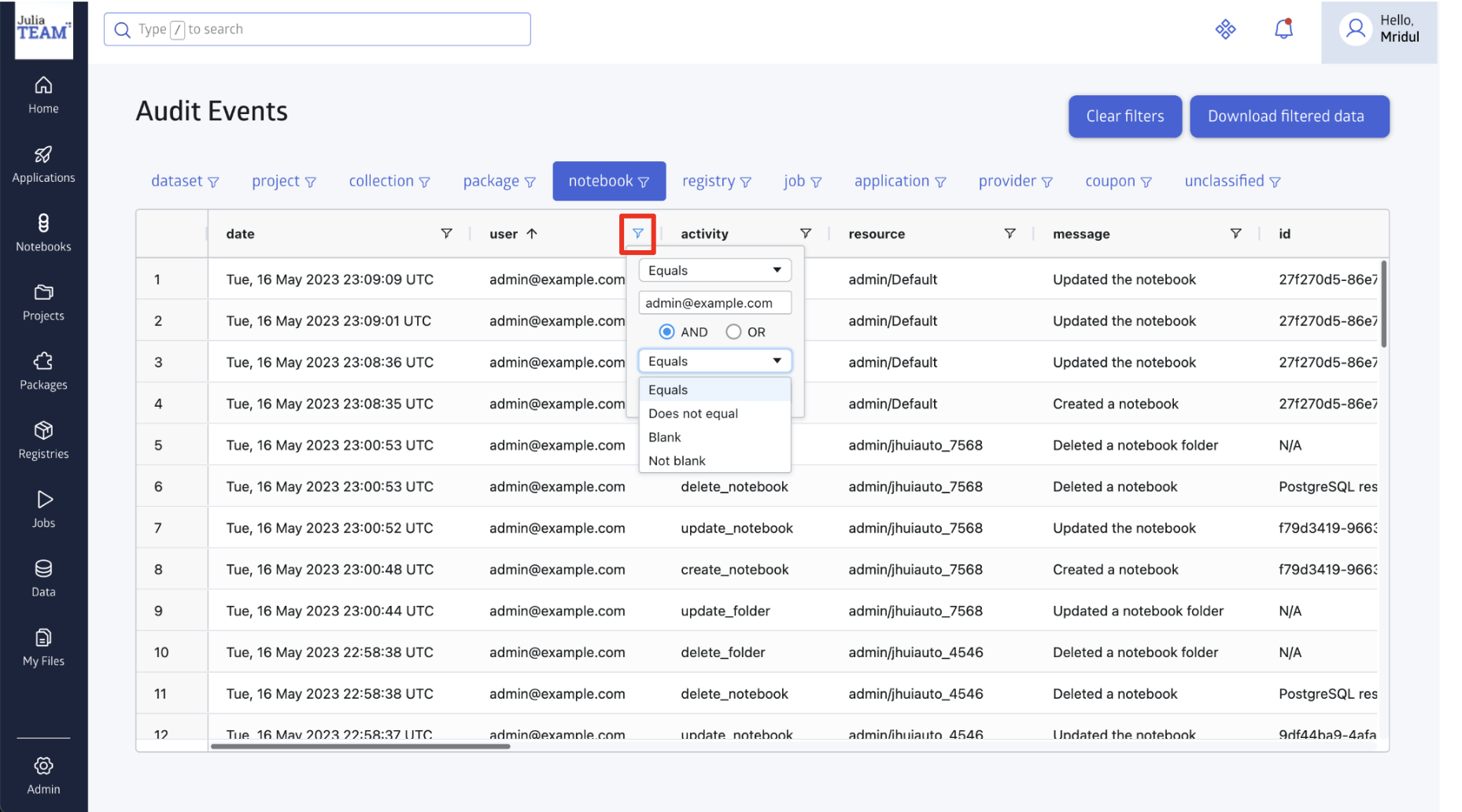
Task: Open the activity column filter icon
Action: click(805, 234)
